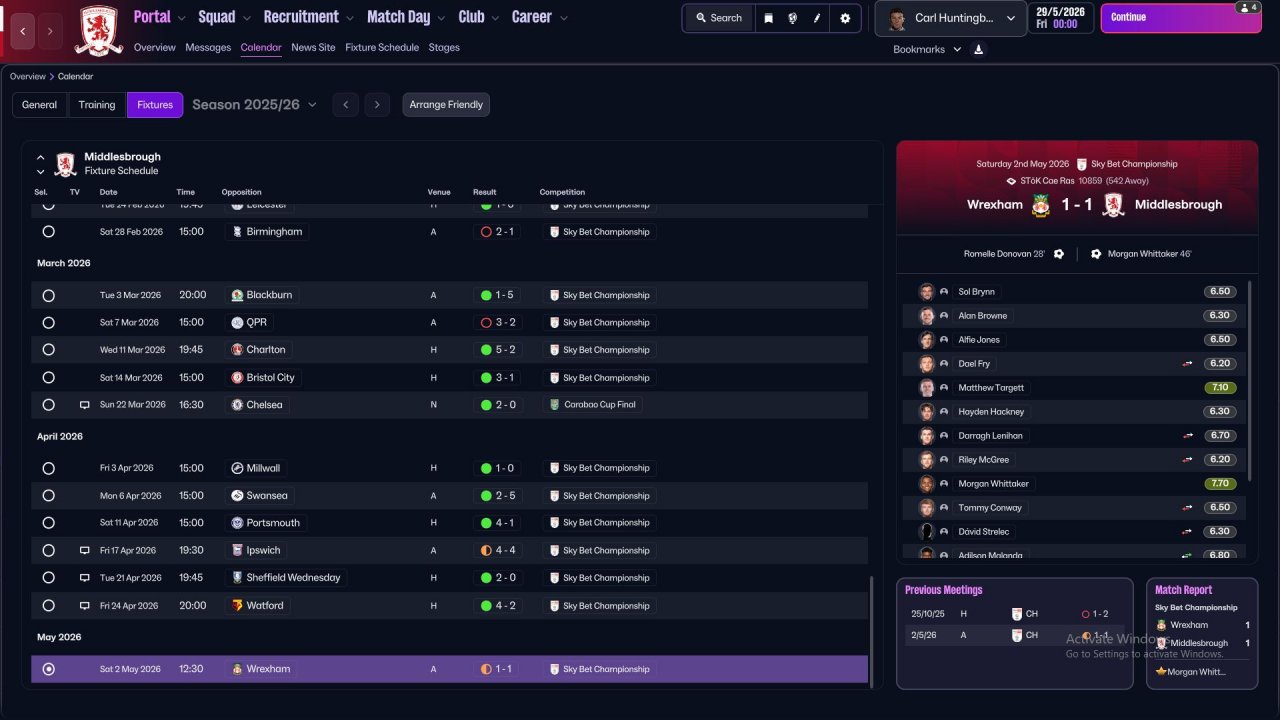Click the online users badge showing 4
The image size is (1280, 720).
[x=1247, y=7]
